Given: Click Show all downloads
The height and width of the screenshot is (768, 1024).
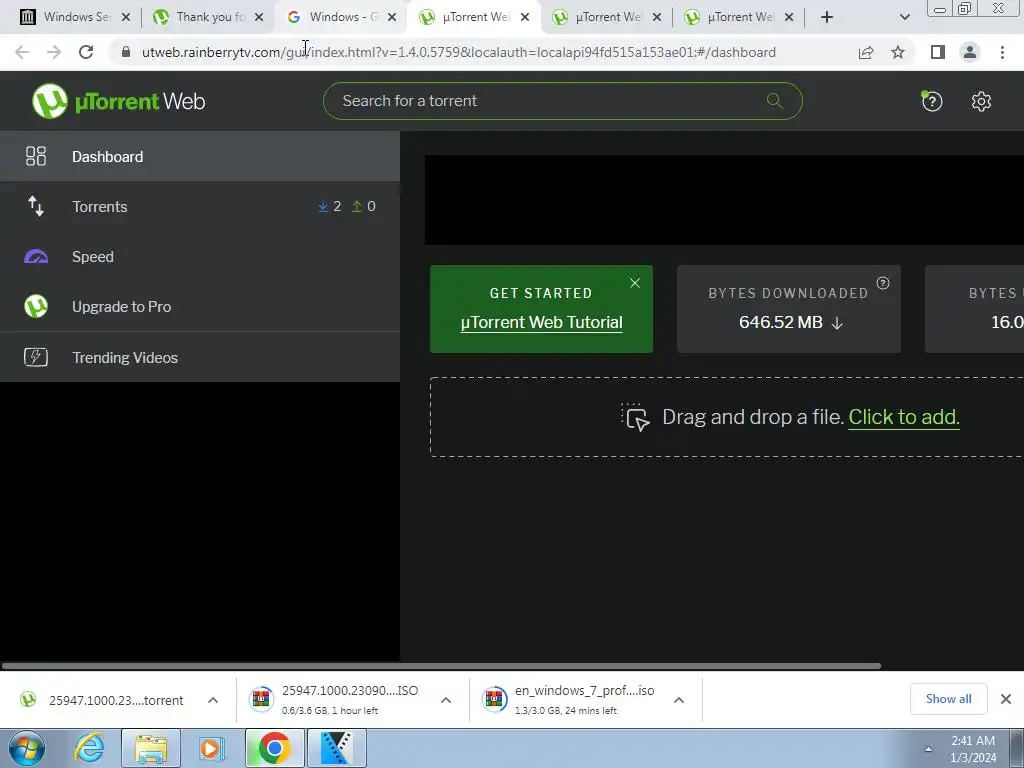Looking at the screenshot, I should (x=948, y=699).
